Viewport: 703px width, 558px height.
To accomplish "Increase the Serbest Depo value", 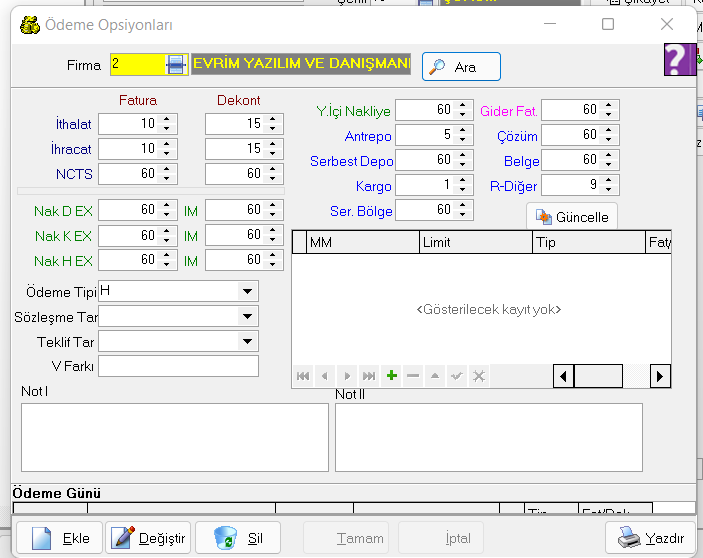I will coord(463,156).
